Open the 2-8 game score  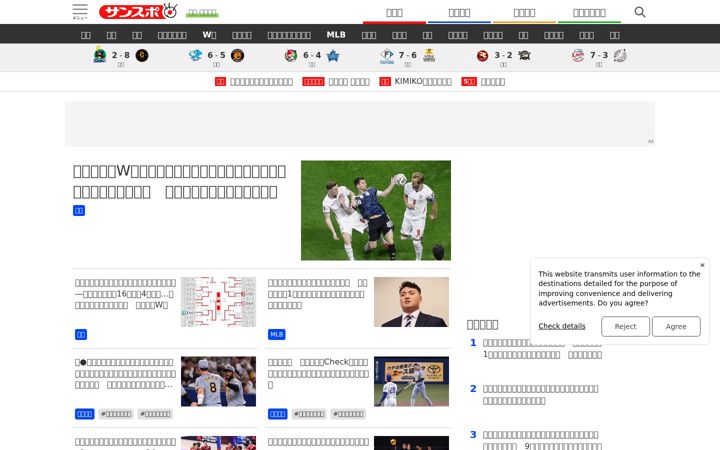[121, 55]
